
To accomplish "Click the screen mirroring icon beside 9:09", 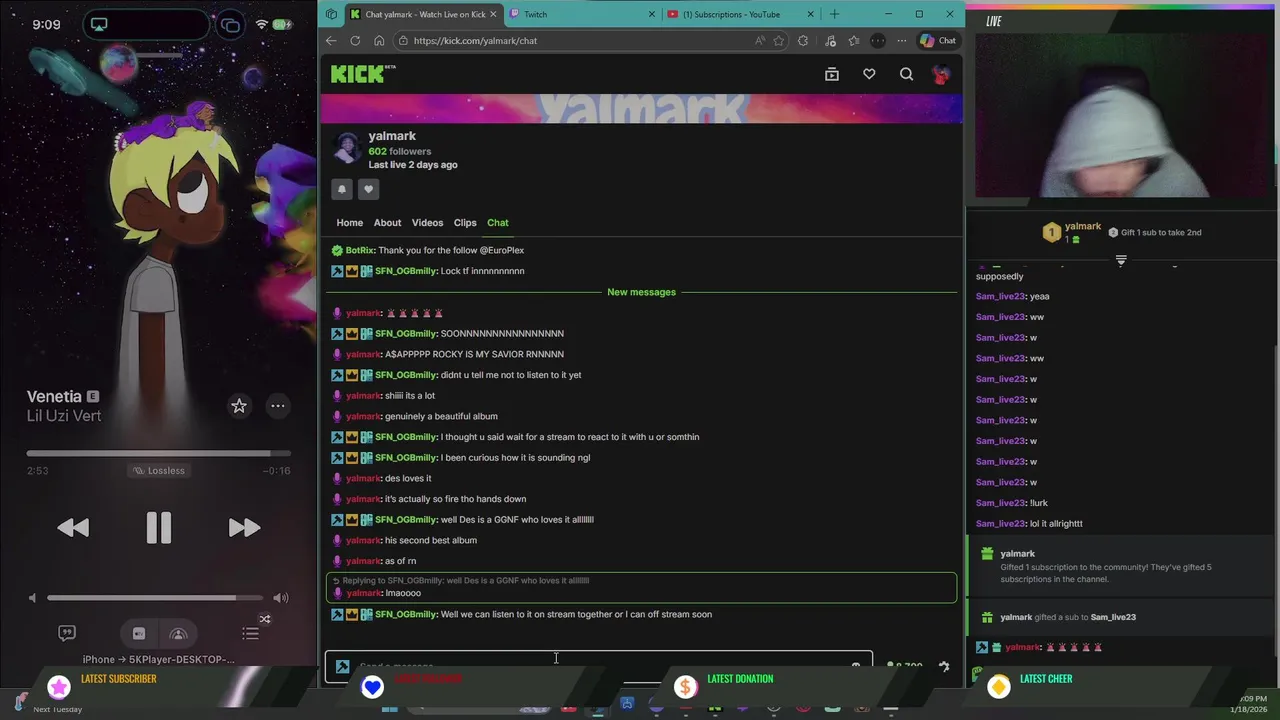I will 99,25.
